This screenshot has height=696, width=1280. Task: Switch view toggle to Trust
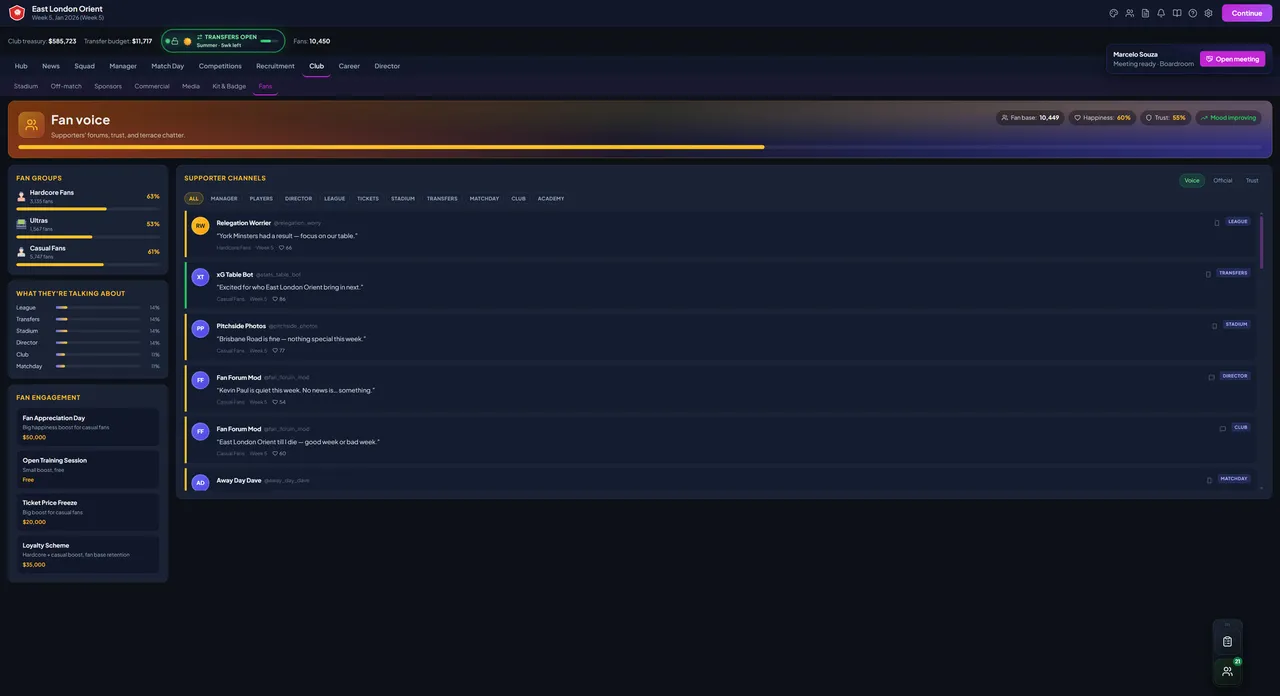pos(1252,181)
